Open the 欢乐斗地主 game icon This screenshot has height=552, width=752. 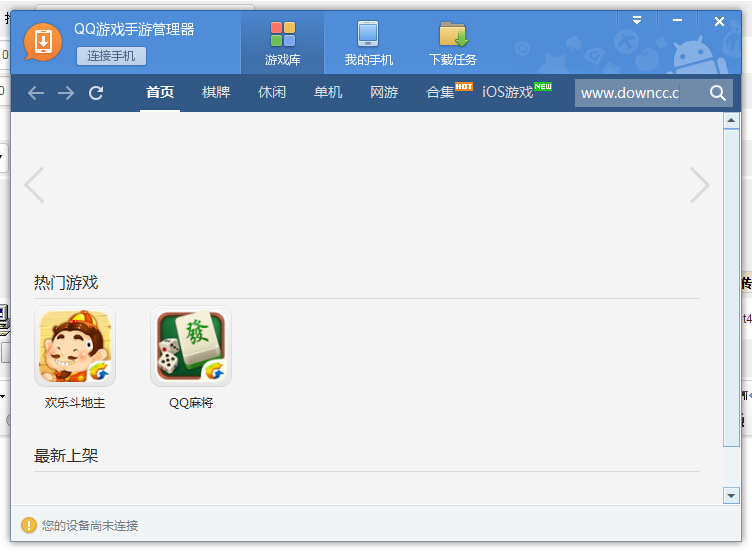(75, 346)
